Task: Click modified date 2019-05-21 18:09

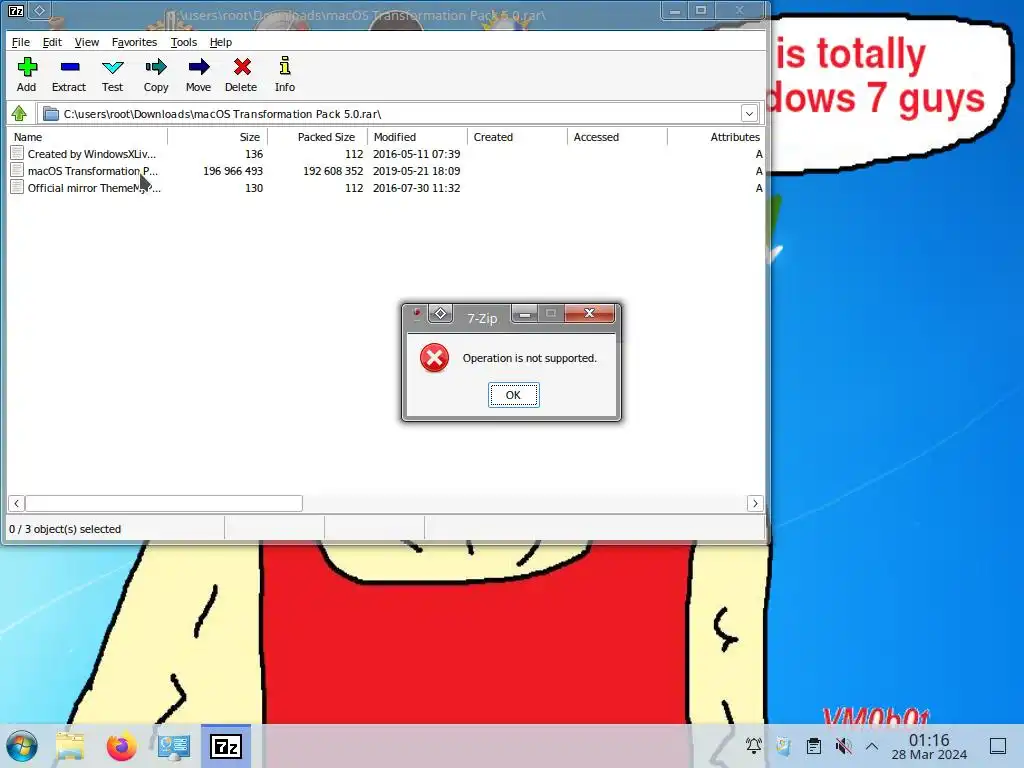Action: (417, 171)
